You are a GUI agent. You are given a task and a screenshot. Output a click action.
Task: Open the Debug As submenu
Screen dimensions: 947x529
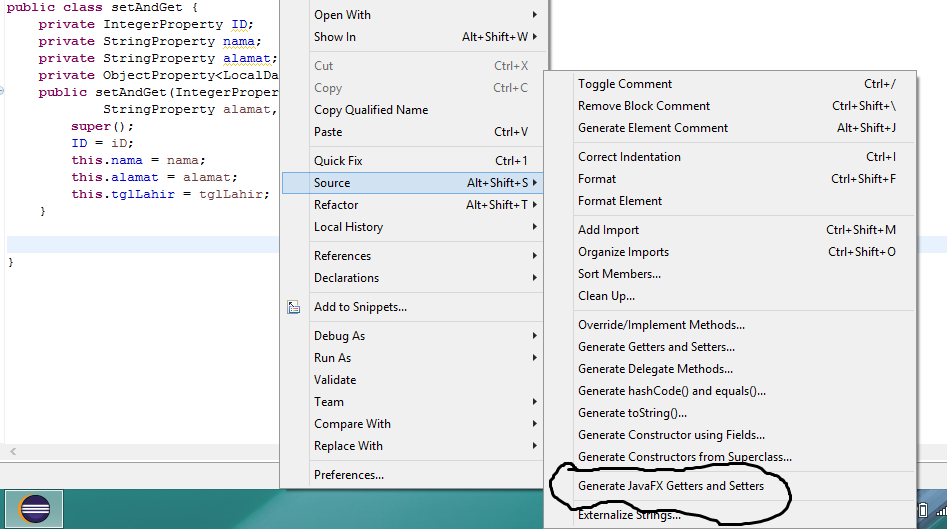coord(414,336)
